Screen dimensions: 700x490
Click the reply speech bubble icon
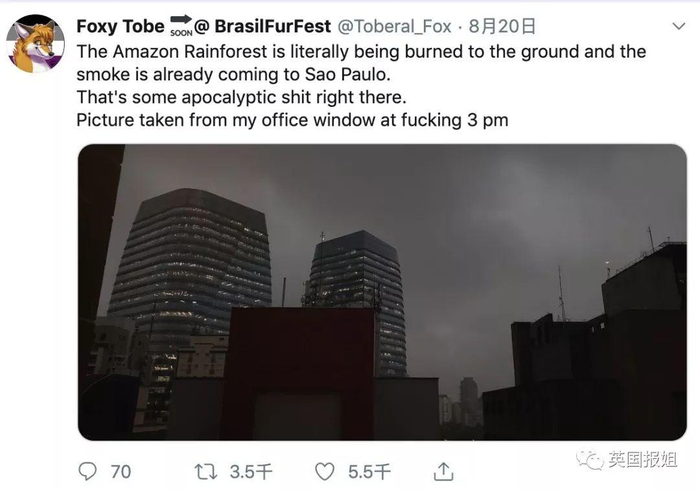pos(89,469)
